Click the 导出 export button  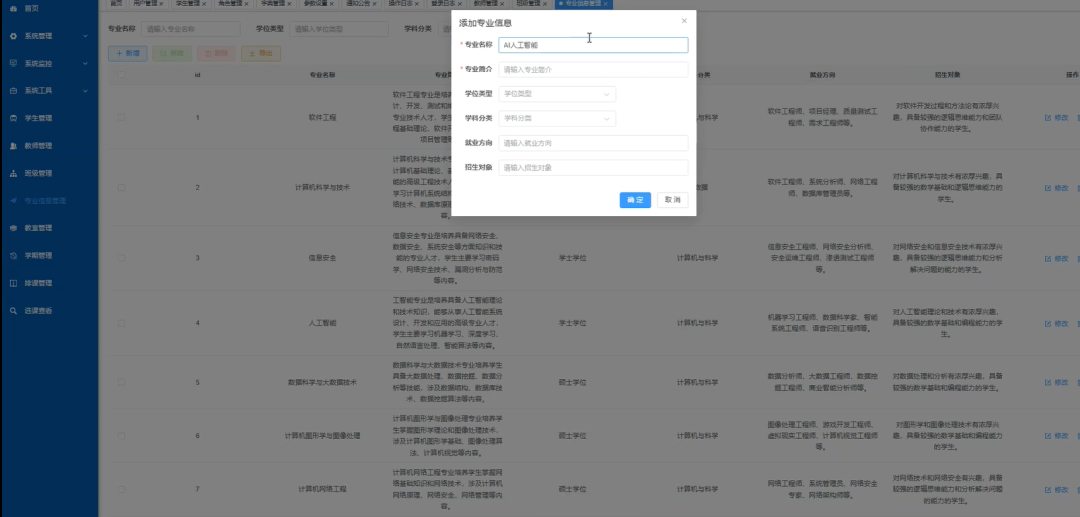pyautogui.click(x=260, y=53)
